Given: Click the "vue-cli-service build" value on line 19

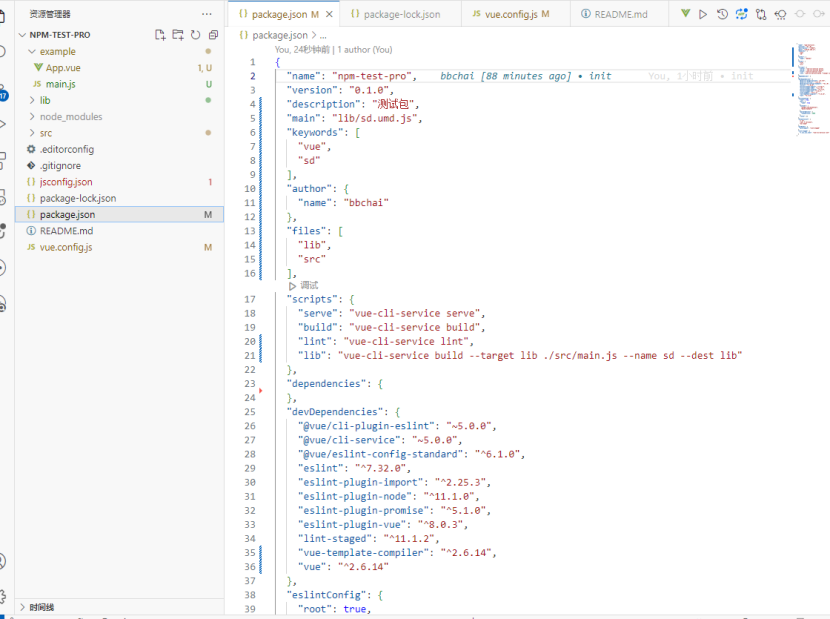Looking at the screenshot, I should (x=415, y=327).
